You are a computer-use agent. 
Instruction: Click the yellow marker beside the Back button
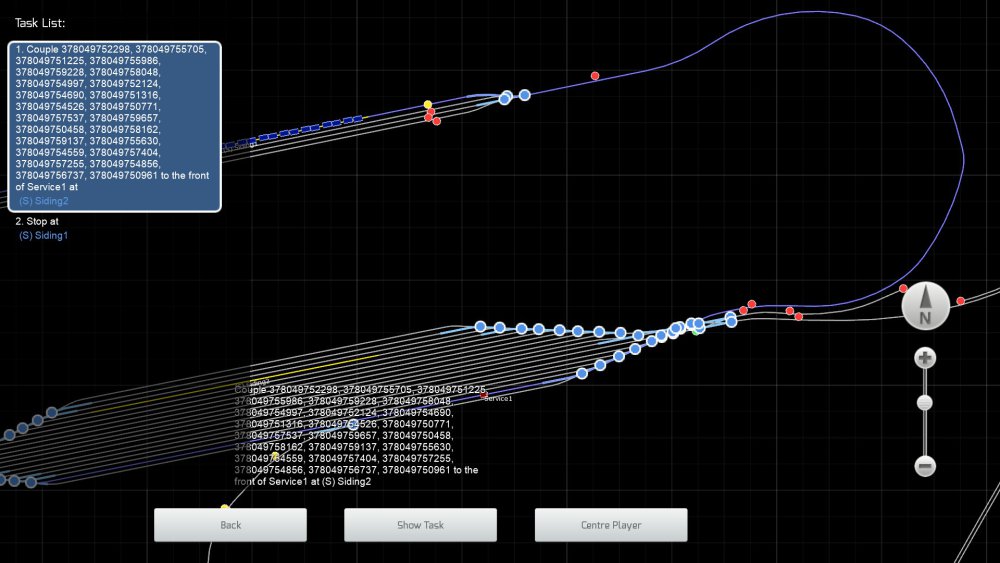[225, 508]
